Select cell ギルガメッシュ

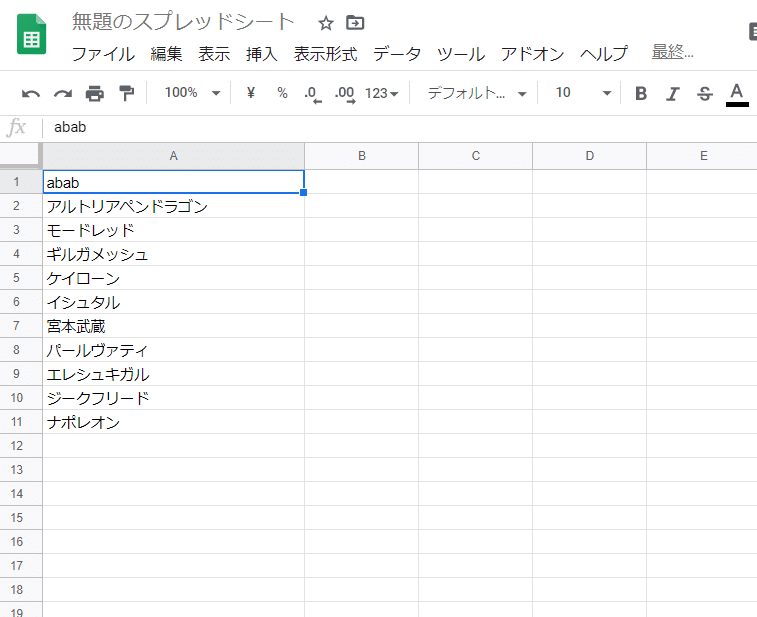click(174, 254)
